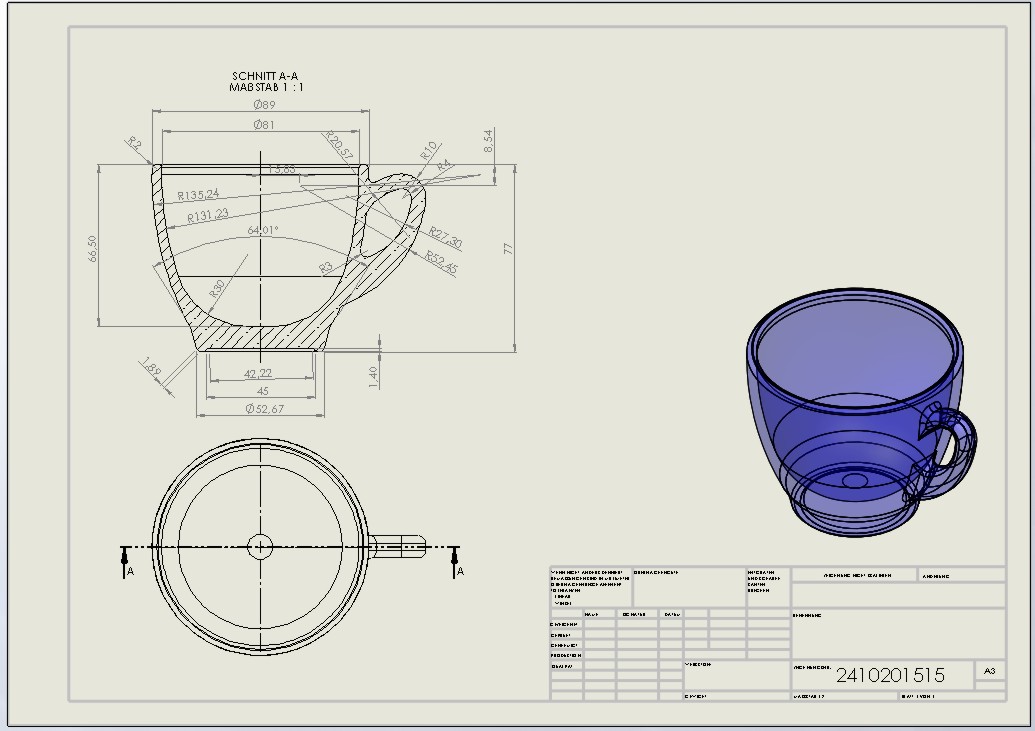Click the R20,57 radius dimension
1035x731 pixels.
(x=339, y=145)
